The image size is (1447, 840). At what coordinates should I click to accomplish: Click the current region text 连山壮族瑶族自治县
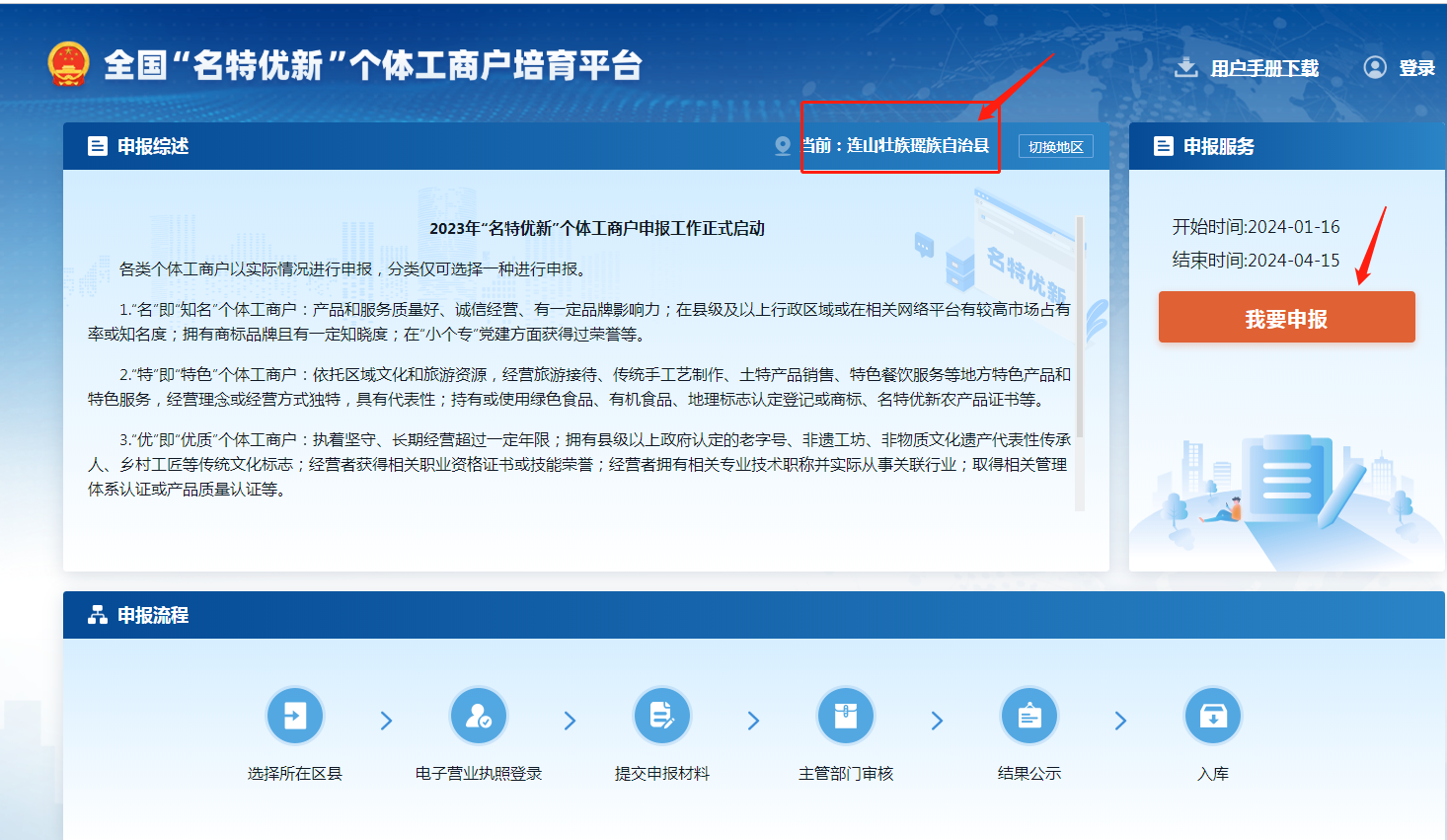pos(917,146)
